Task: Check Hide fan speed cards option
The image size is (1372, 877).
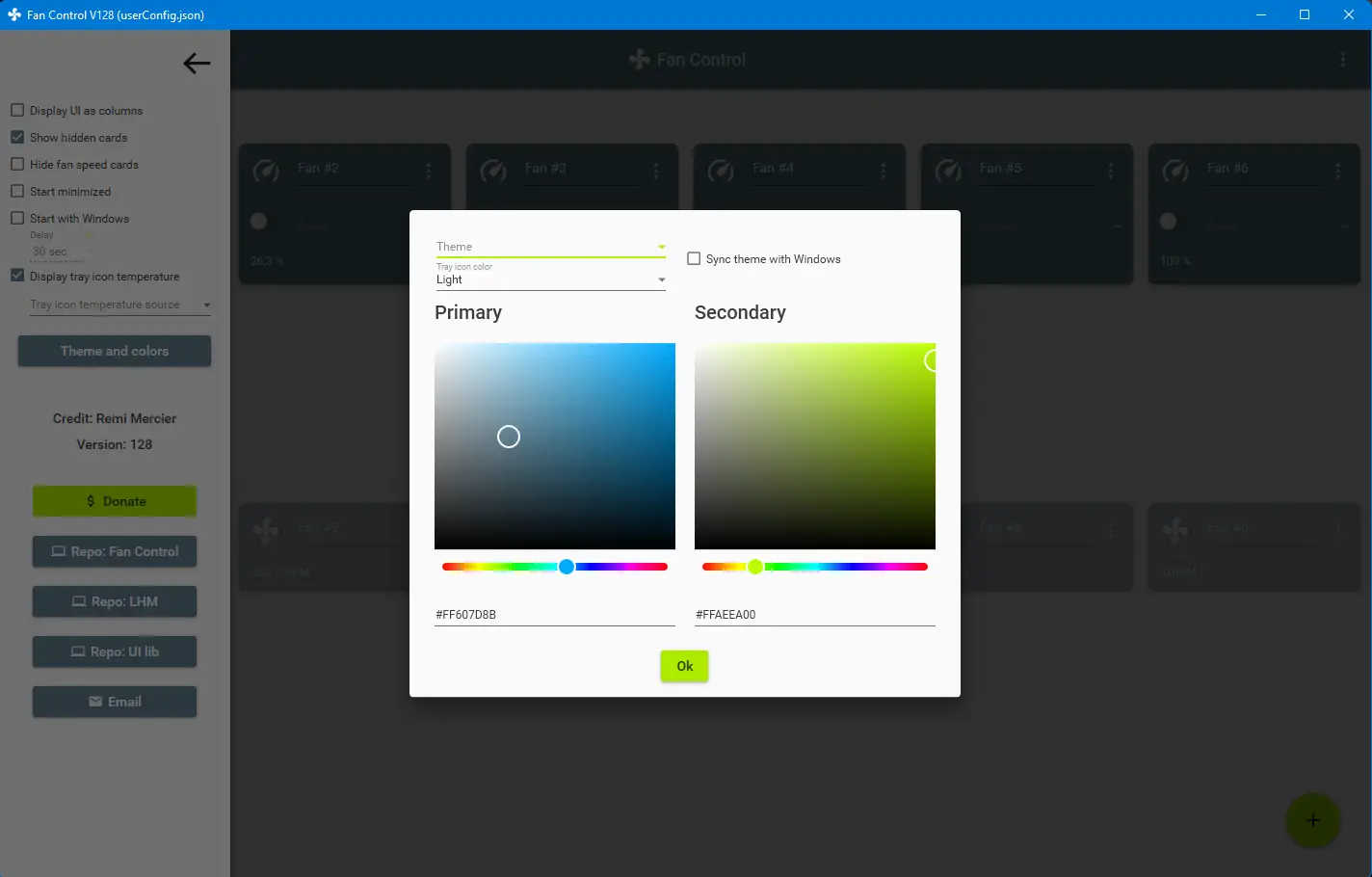Action: coord(17,164)
